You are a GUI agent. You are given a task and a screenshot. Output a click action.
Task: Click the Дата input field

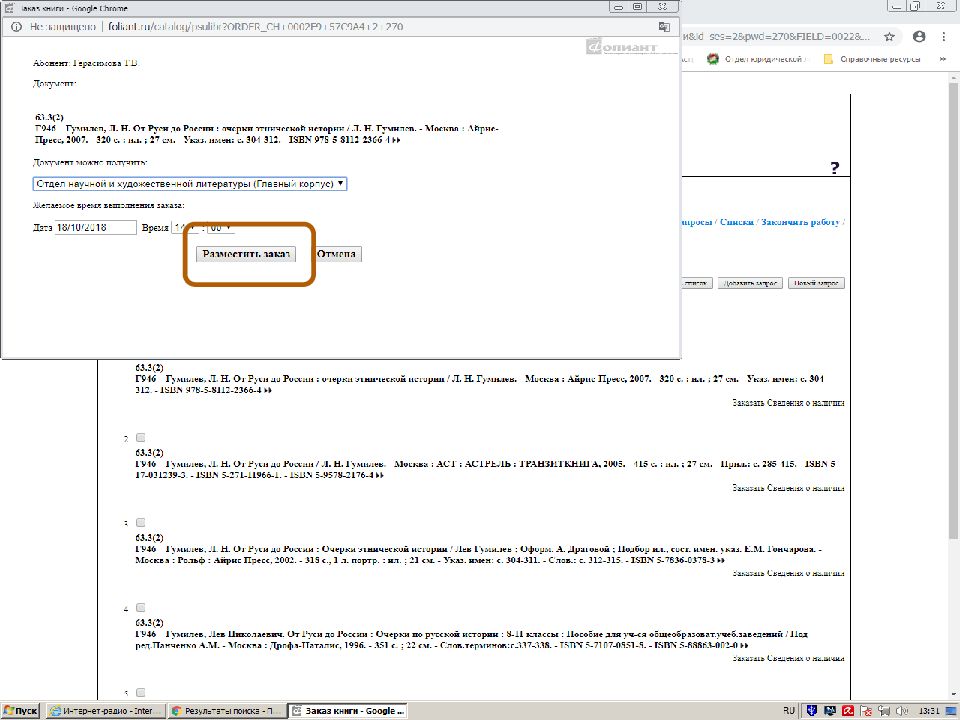96,228
